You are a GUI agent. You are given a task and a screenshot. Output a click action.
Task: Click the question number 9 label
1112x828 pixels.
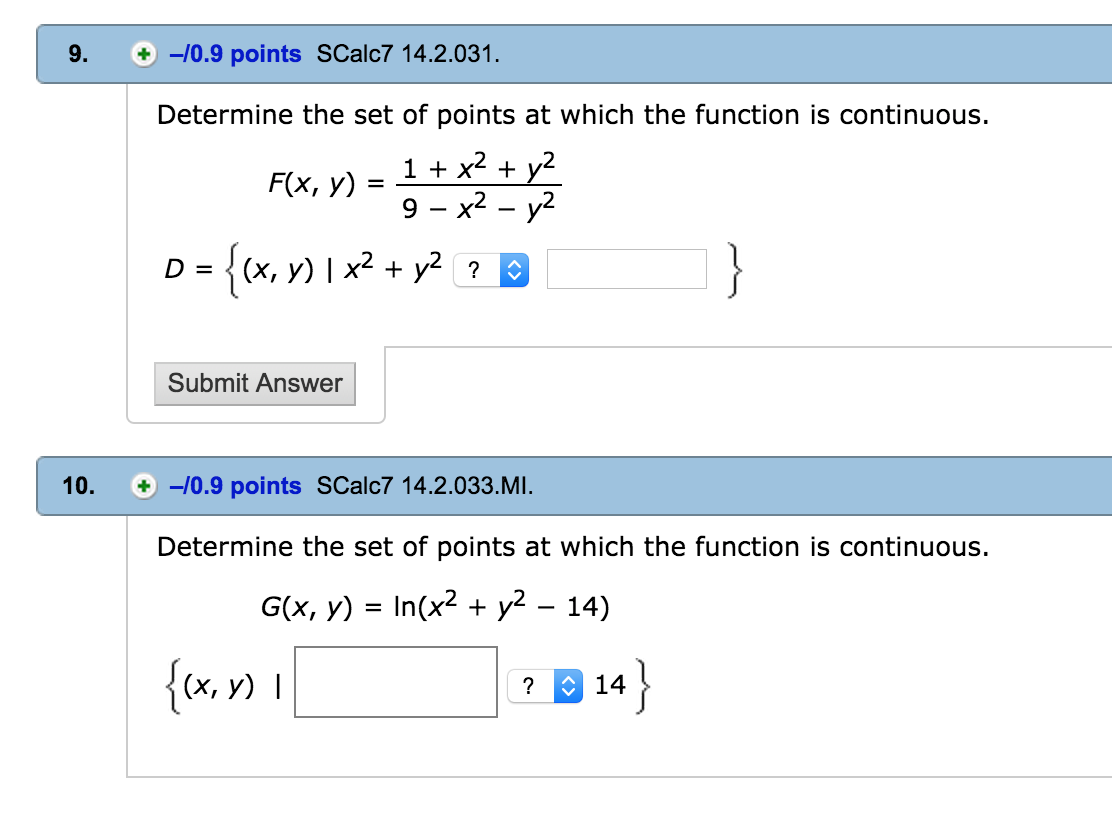pyautogui.click(x=78, y=54)
